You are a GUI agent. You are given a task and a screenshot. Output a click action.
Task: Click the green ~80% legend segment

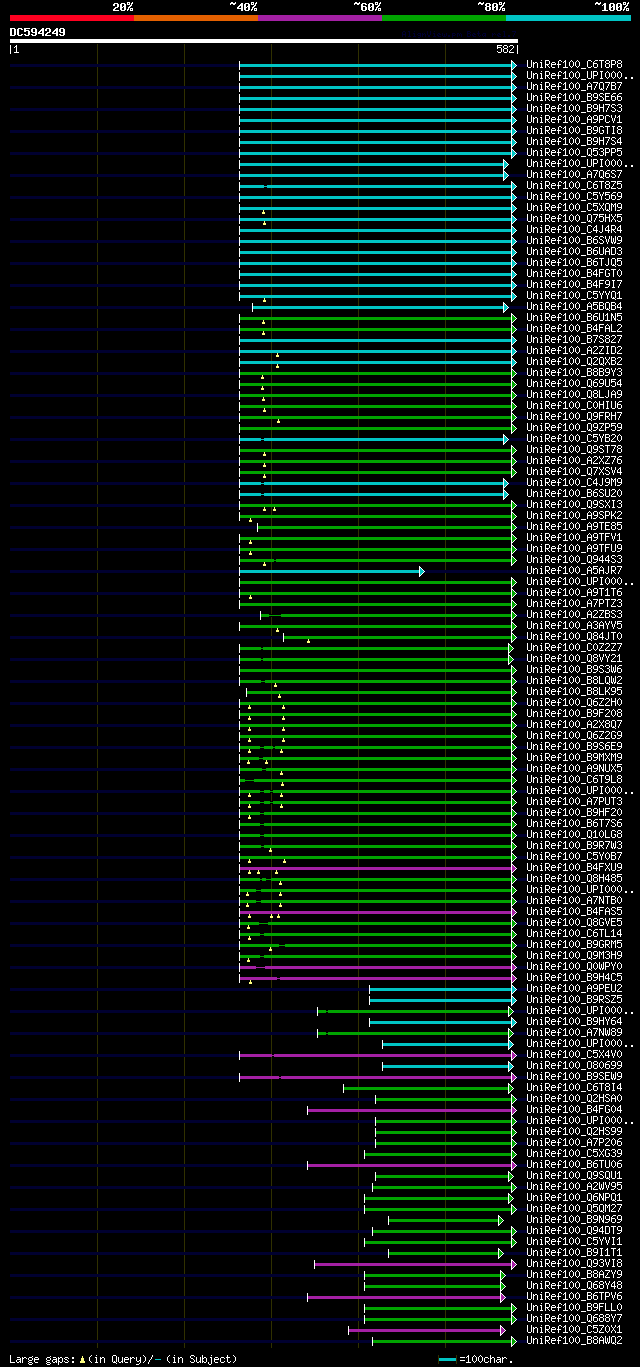coord(444,17)
